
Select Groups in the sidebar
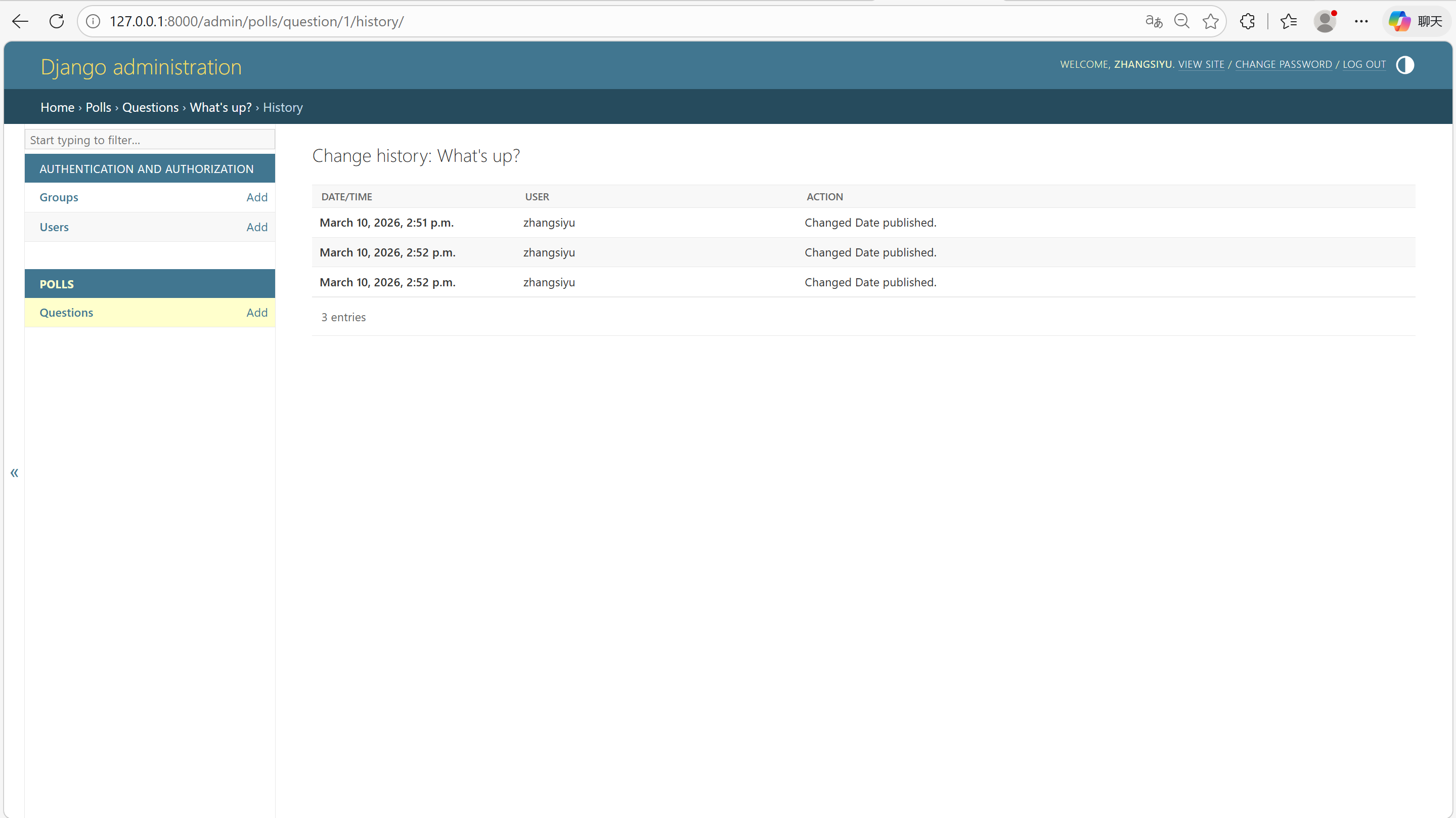[59, 197]
